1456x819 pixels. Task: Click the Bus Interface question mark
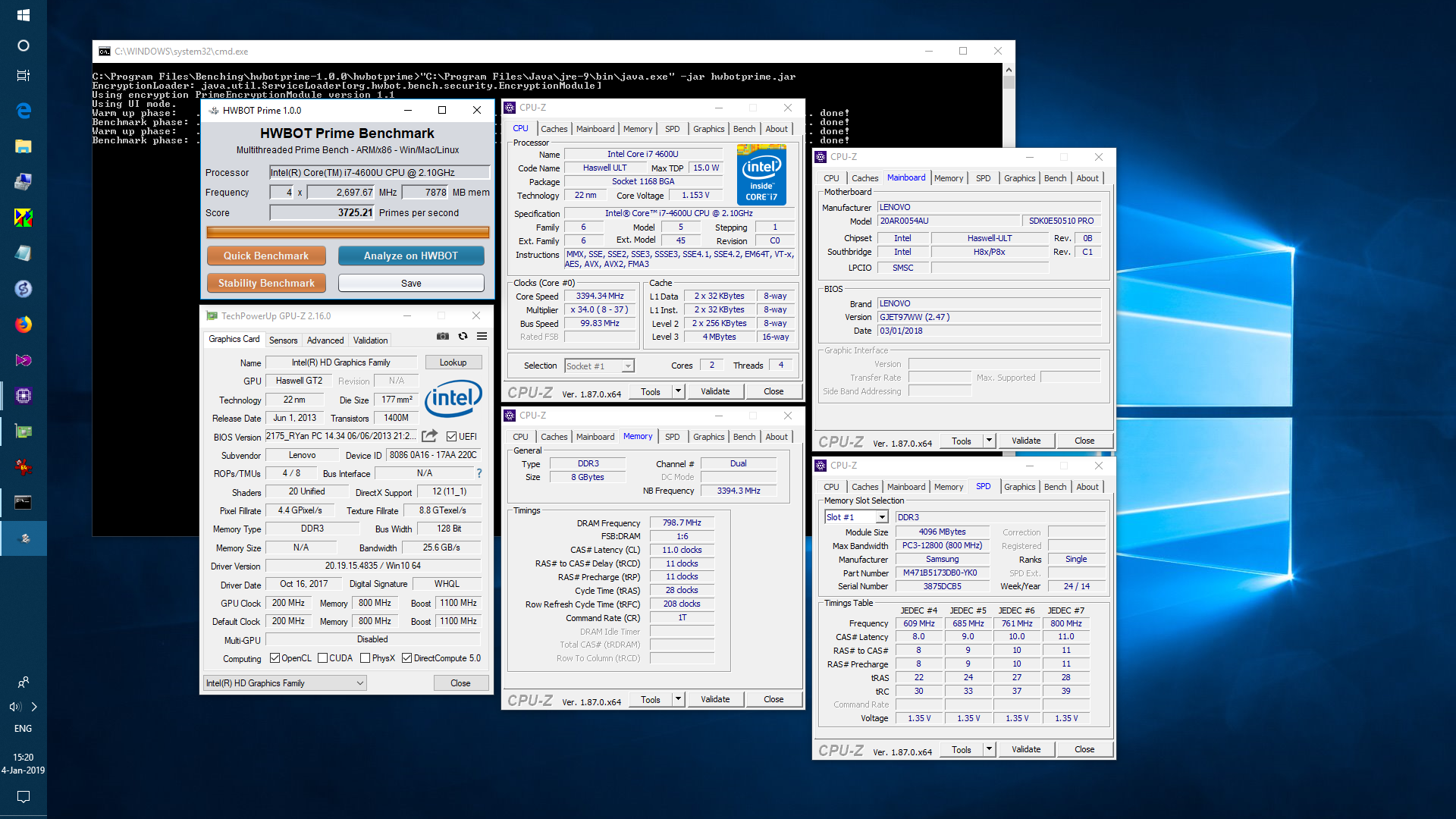[x=479, y=473]
